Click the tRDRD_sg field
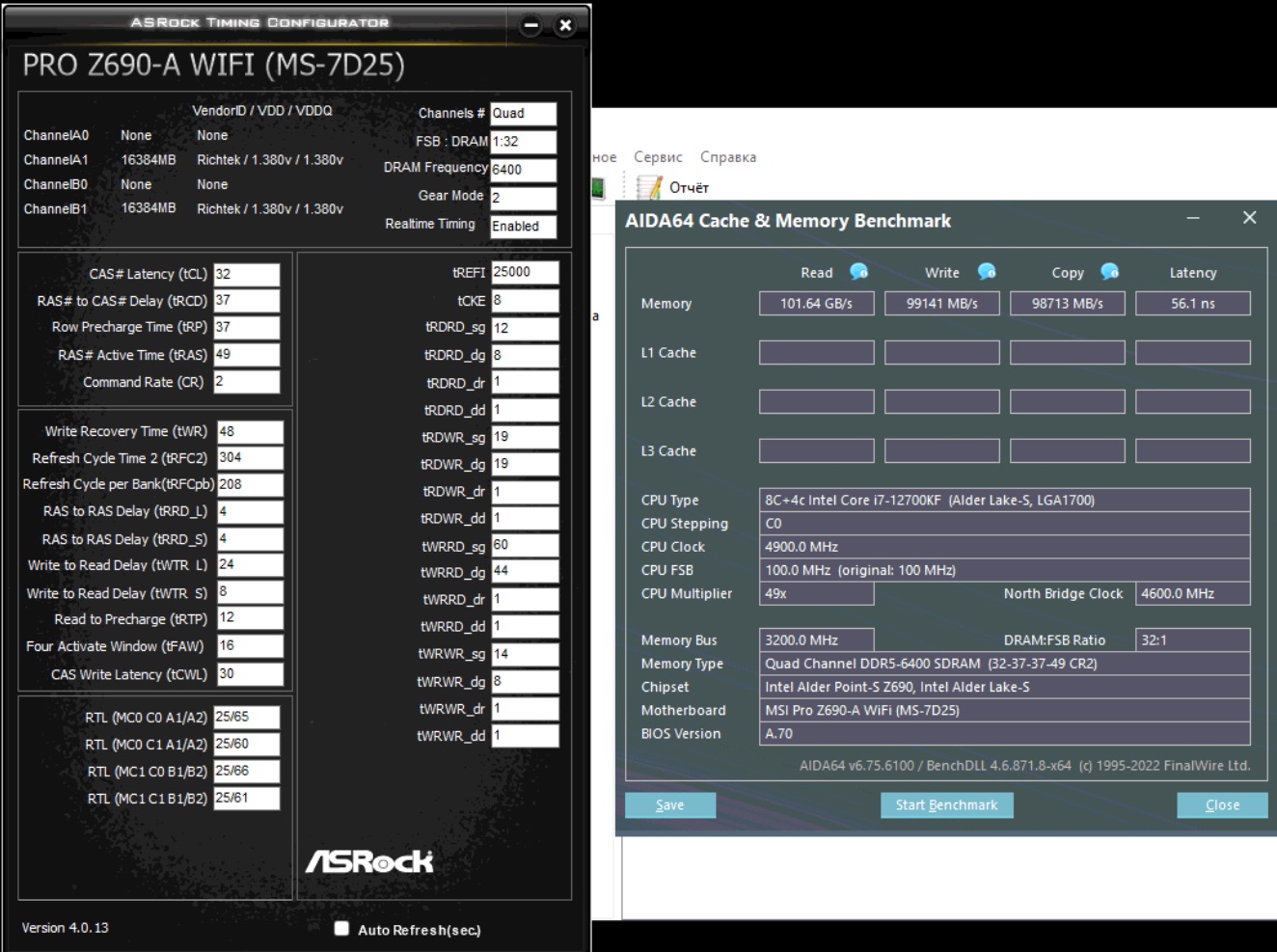 pos(525,328)
